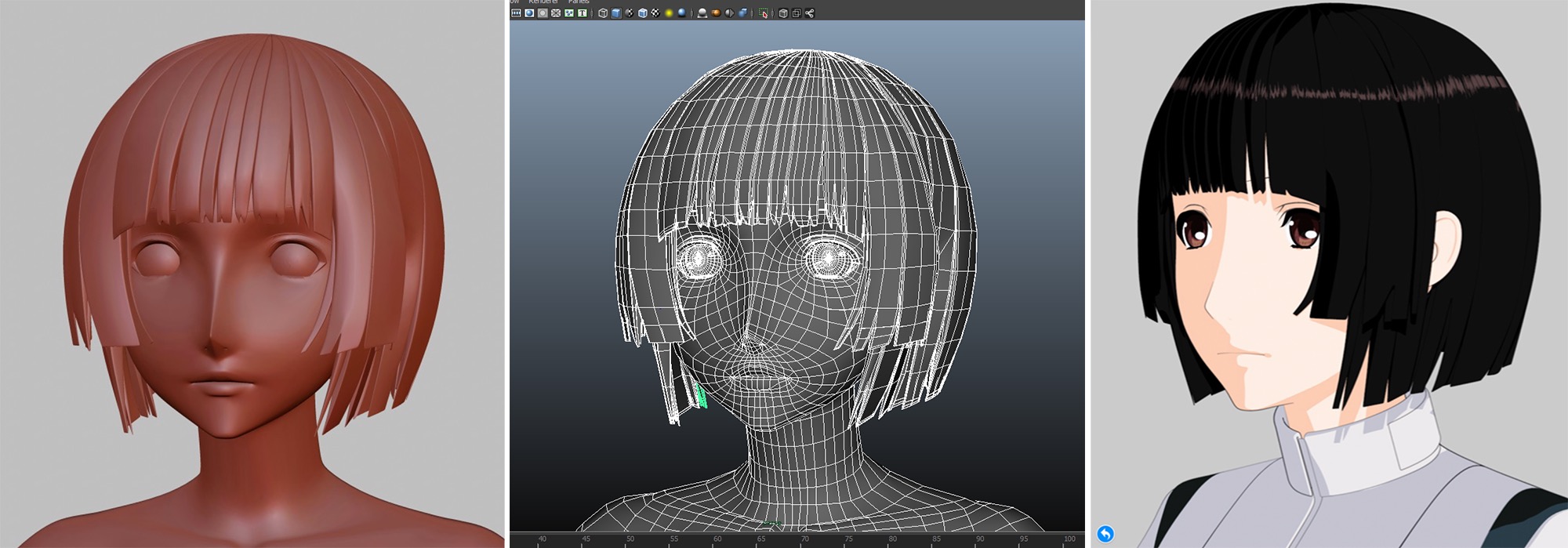Jump to frame 50 on timeline
Image resolution: width=1568 pixels, height=548 pixels.
click(630, 539)
